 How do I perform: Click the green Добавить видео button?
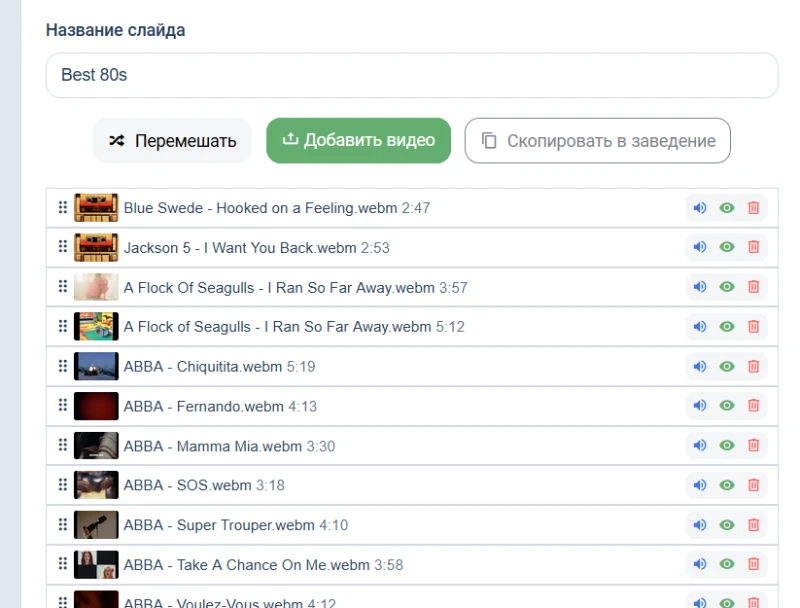pos(358,141)
